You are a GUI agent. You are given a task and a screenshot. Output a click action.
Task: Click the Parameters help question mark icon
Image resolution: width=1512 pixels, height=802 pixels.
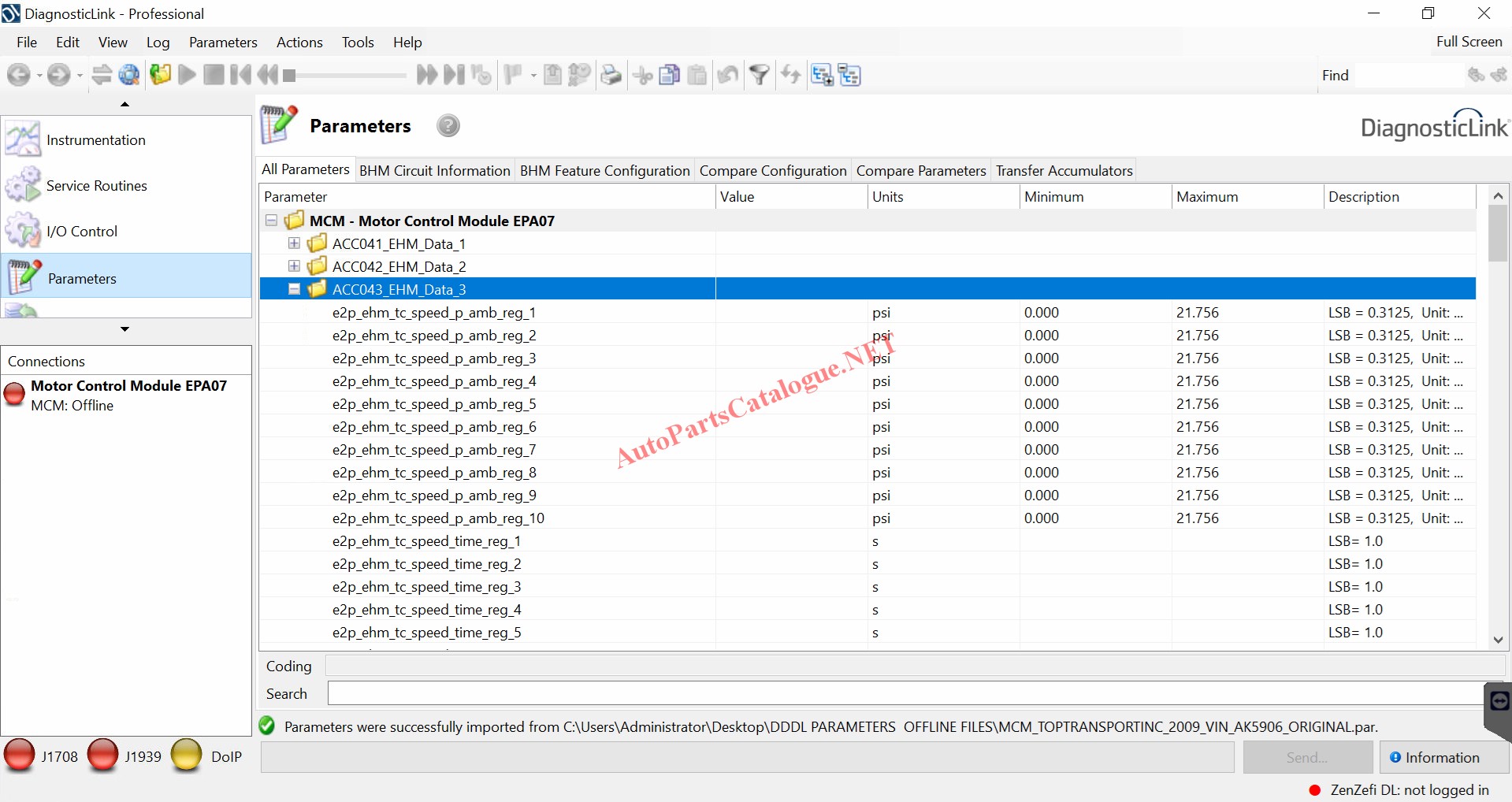click(448, 126)
